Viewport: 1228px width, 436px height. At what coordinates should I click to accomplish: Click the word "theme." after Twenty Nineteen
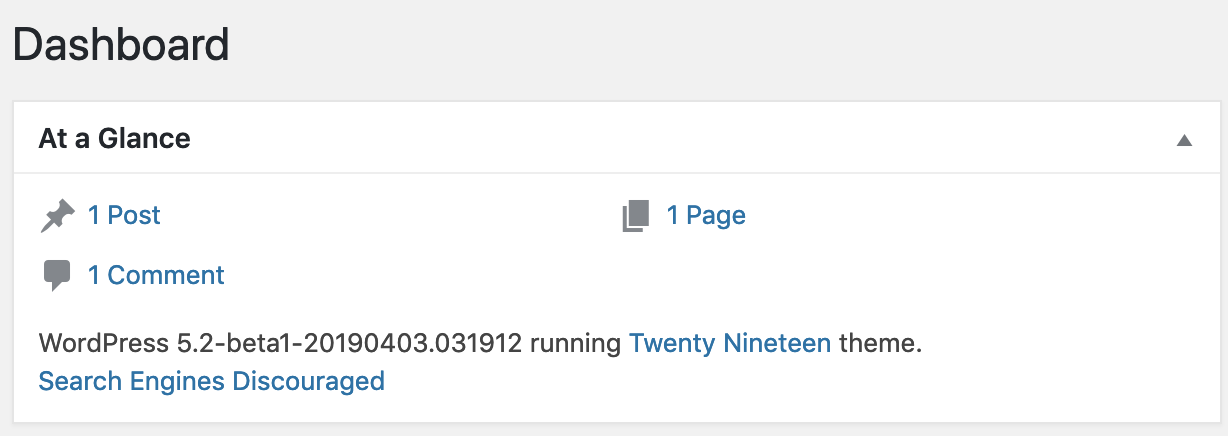(880, 344)
